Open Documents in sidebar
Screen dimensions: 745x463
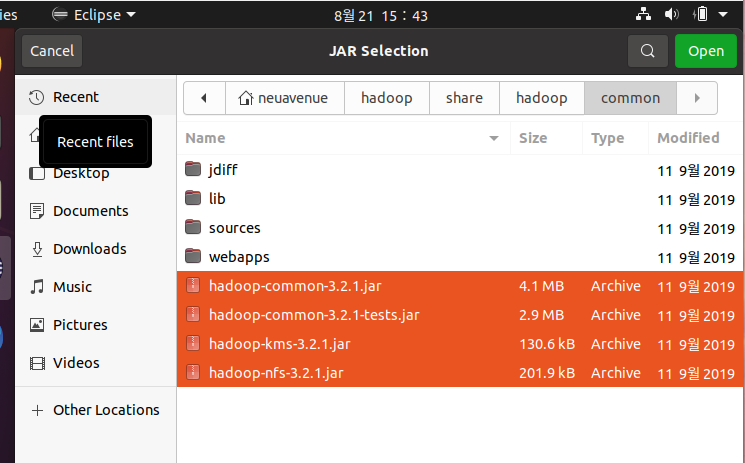click(96, 211)
